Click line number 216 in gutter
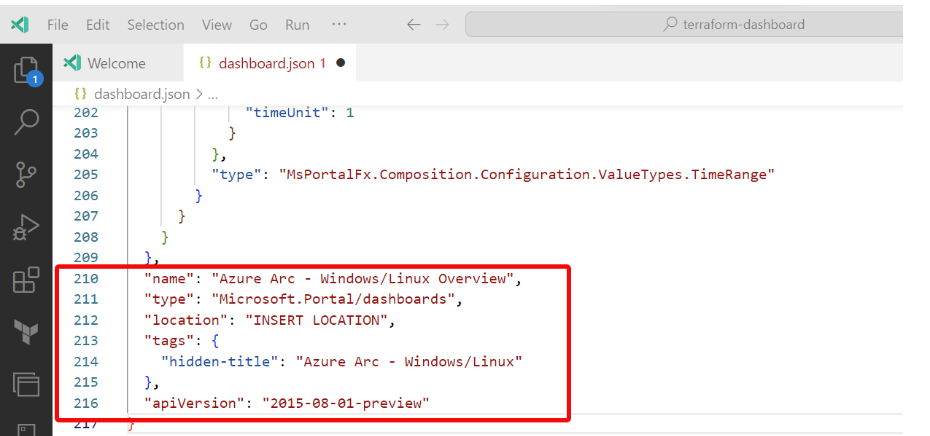Viewport: 930px width, 436px height. (86, 403)
